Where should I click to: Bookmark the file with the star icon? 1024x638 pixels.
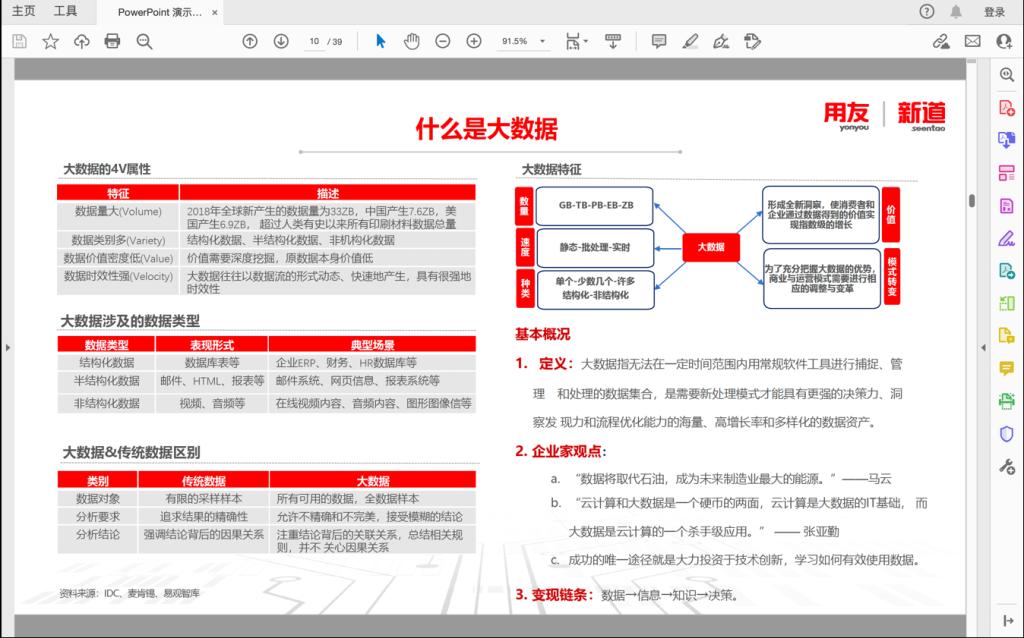pyautogui.click(x=50, y=41)
